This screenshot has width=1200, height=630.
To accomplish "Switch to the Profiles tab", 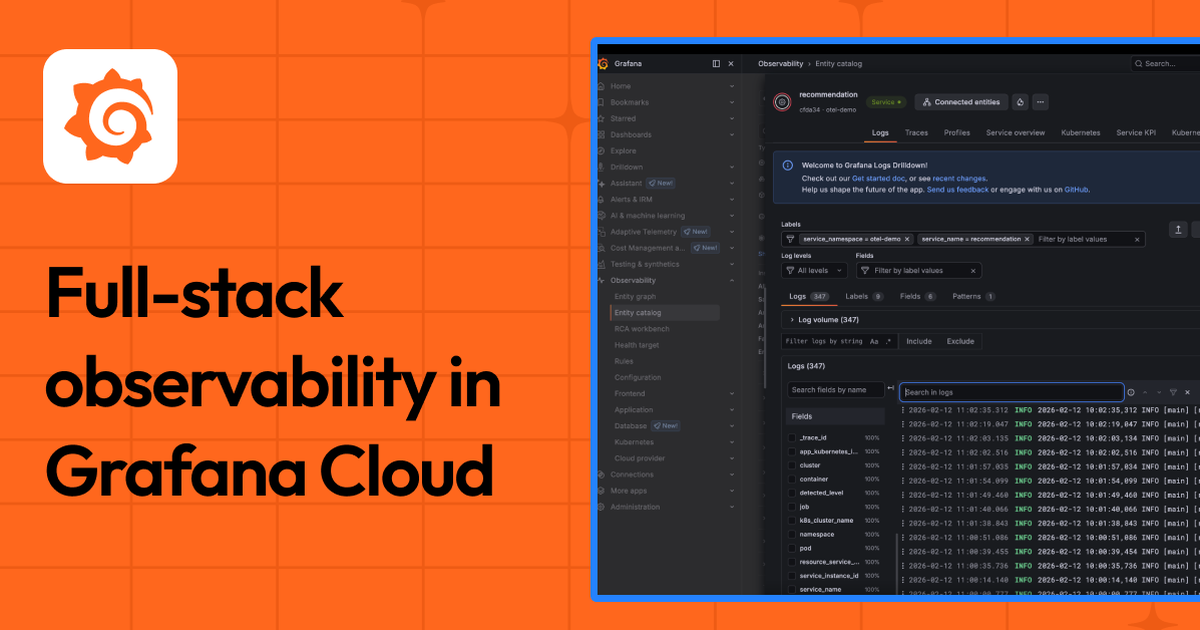I will pos(957,132).
